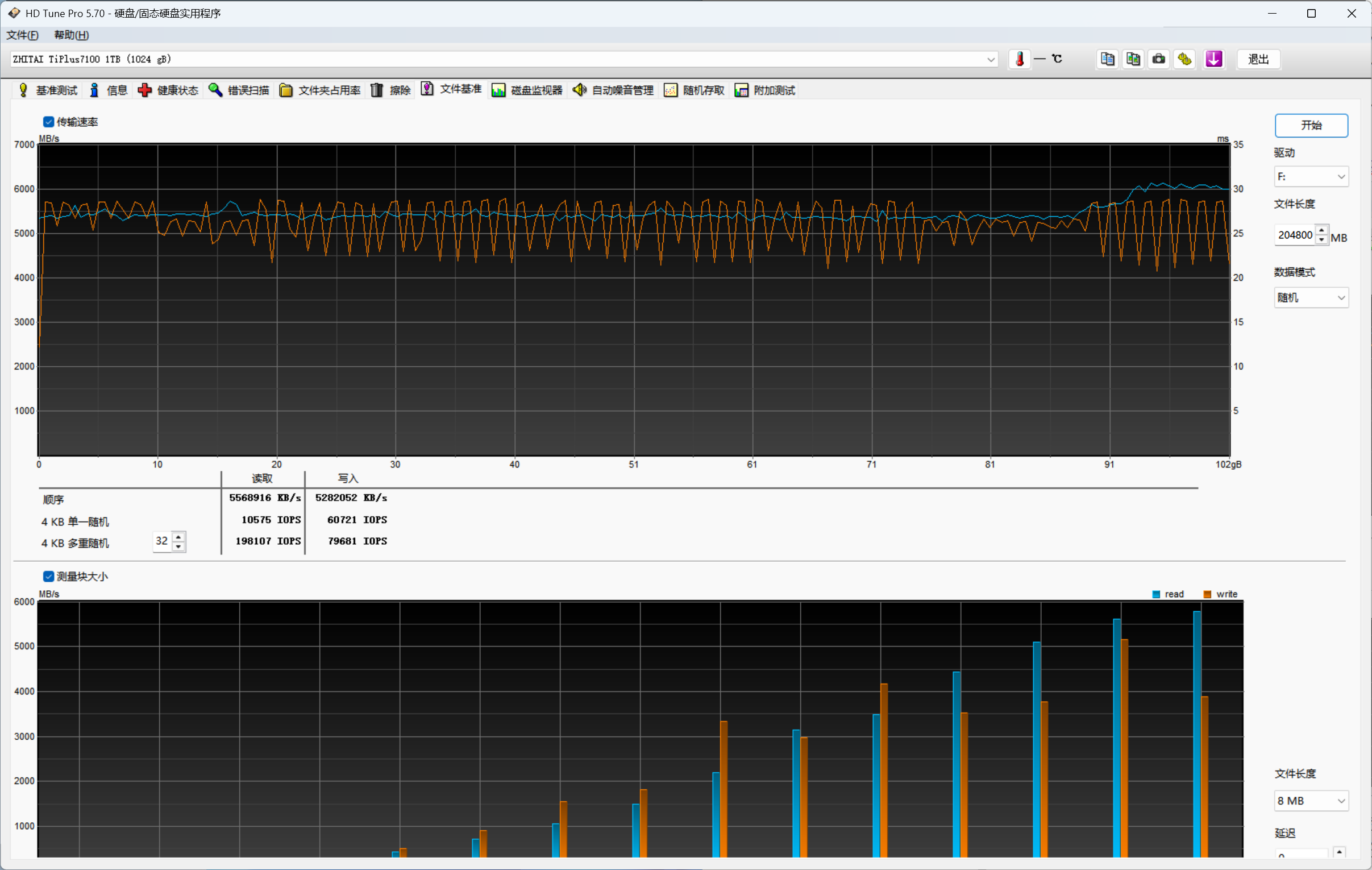The image size is (1372, 870).
Task: Click the 附加测试 icon
Action: [x=741, y=90]
